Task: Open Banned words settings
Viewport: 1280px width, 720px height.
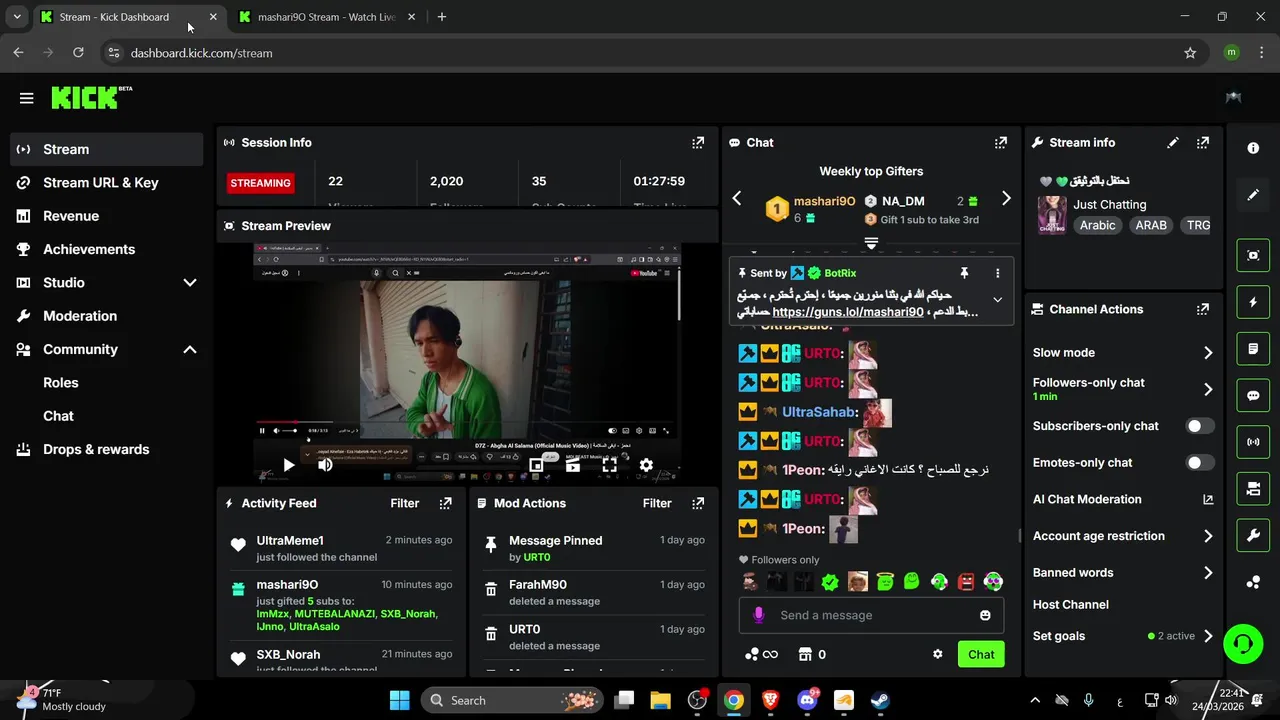Action: click(x=1123, y=573)
